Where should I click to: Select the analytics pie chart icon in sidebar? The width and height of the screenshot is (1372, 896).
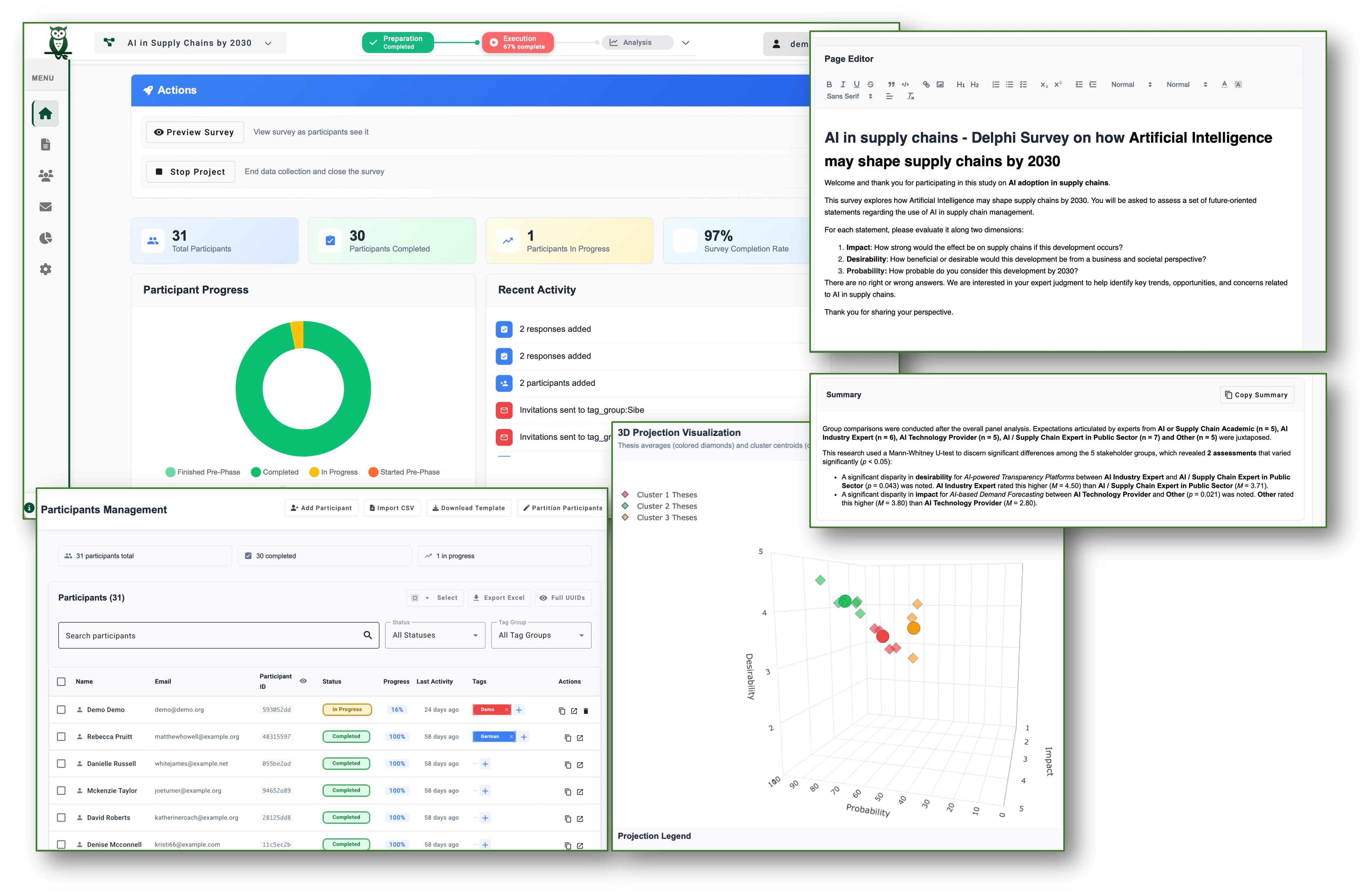pos(45,238)
